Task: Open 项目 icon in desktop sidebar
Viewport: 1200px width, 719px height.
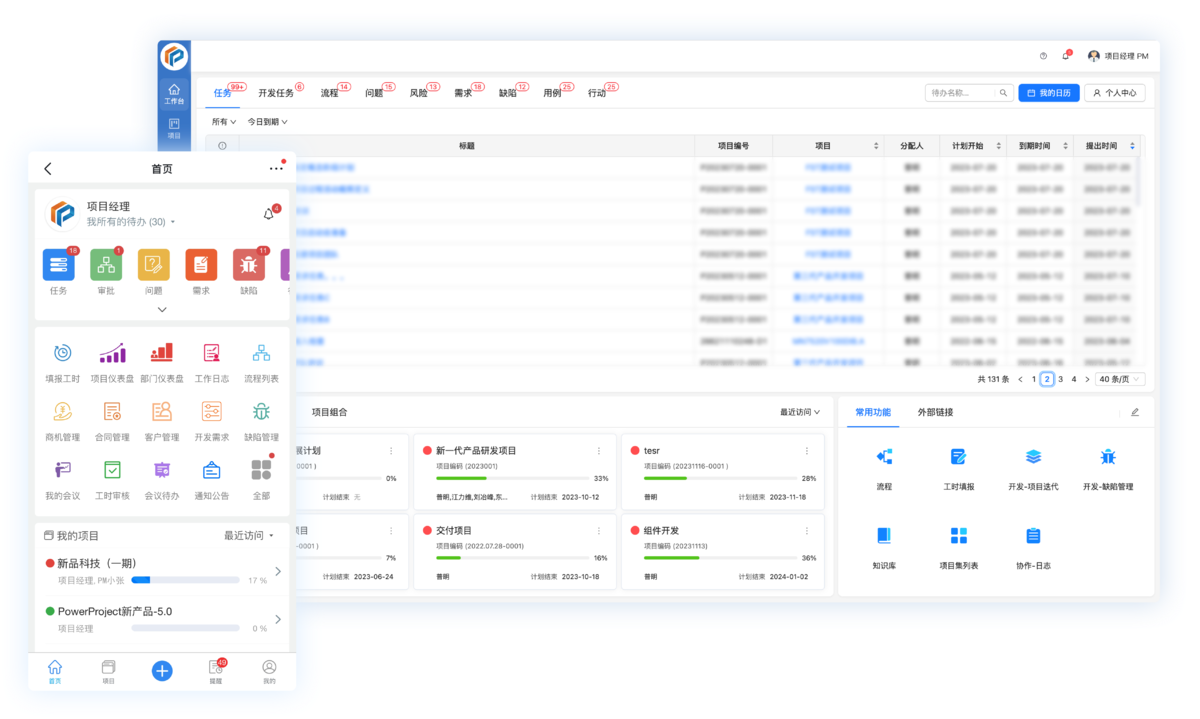Action: pos(174,129)
